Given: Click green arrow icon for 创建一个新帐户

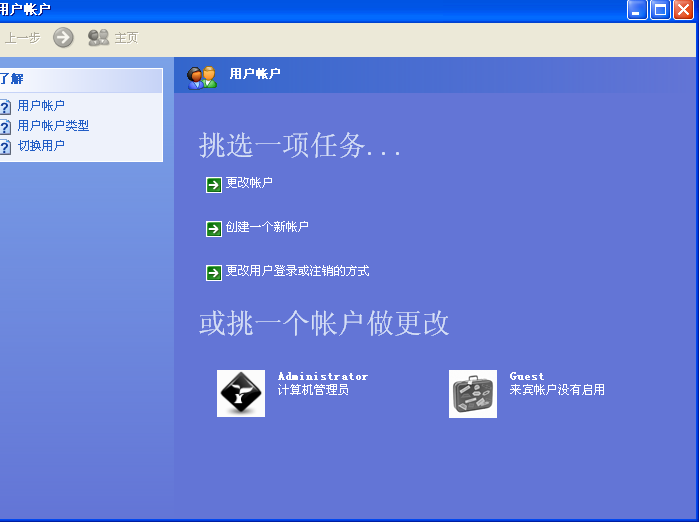Looking at the screenshot, I should pos(214,229).
